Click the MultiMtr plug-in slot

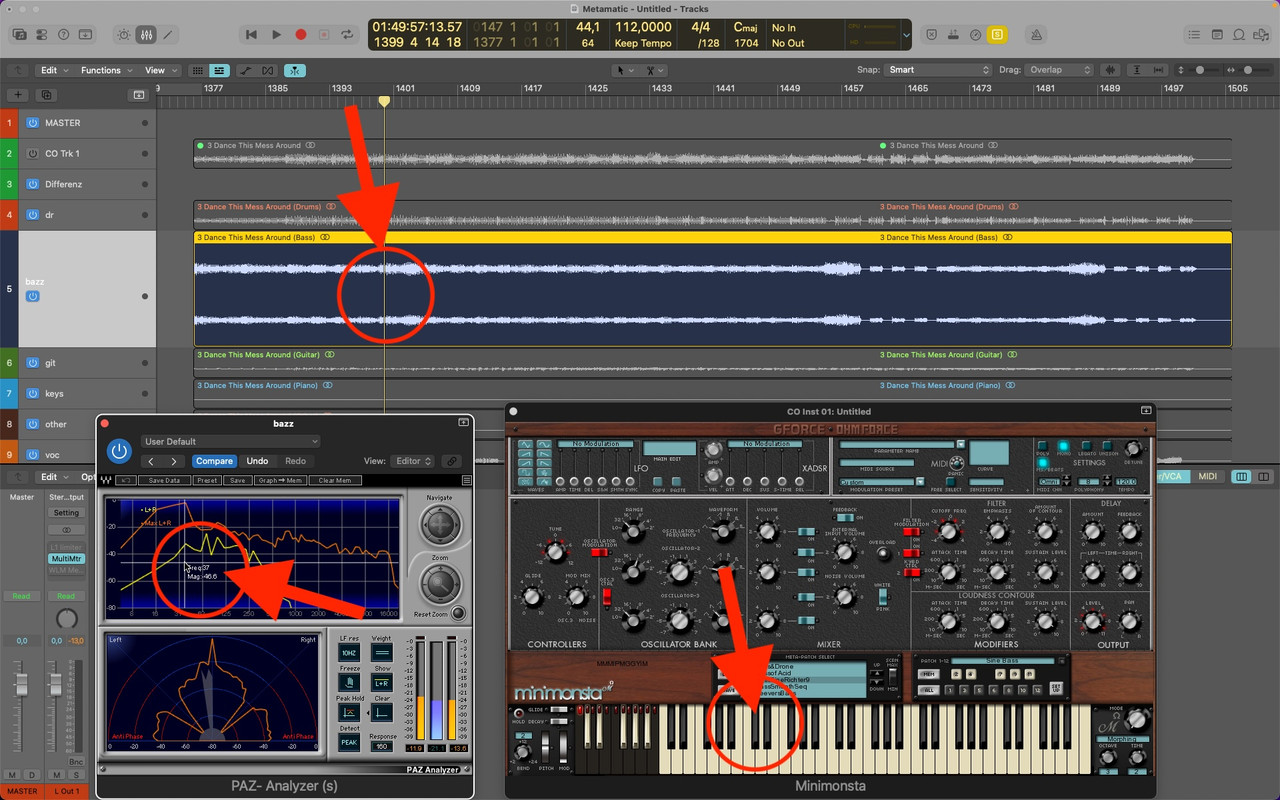(x=66, y=558)
